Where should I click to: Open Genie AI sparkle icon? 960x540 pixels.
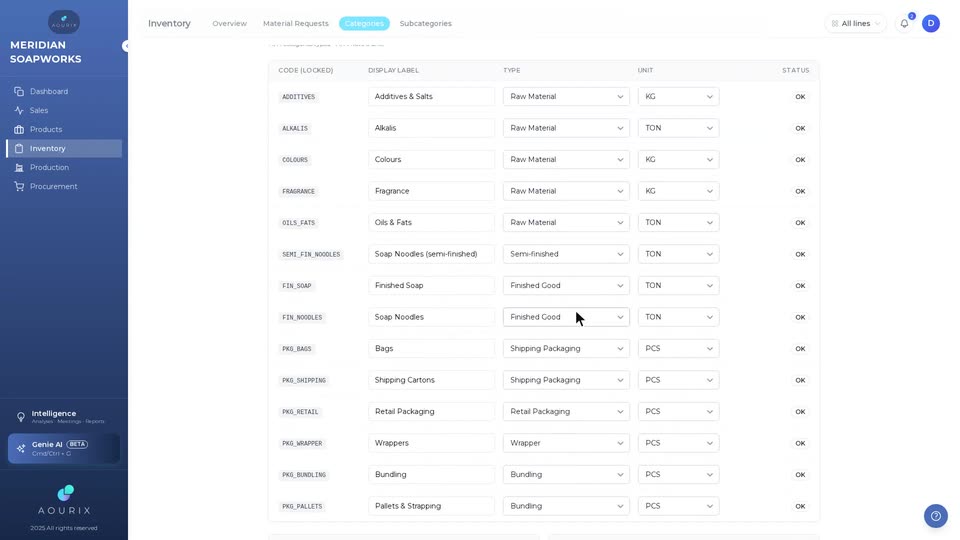tap(21, 448)
